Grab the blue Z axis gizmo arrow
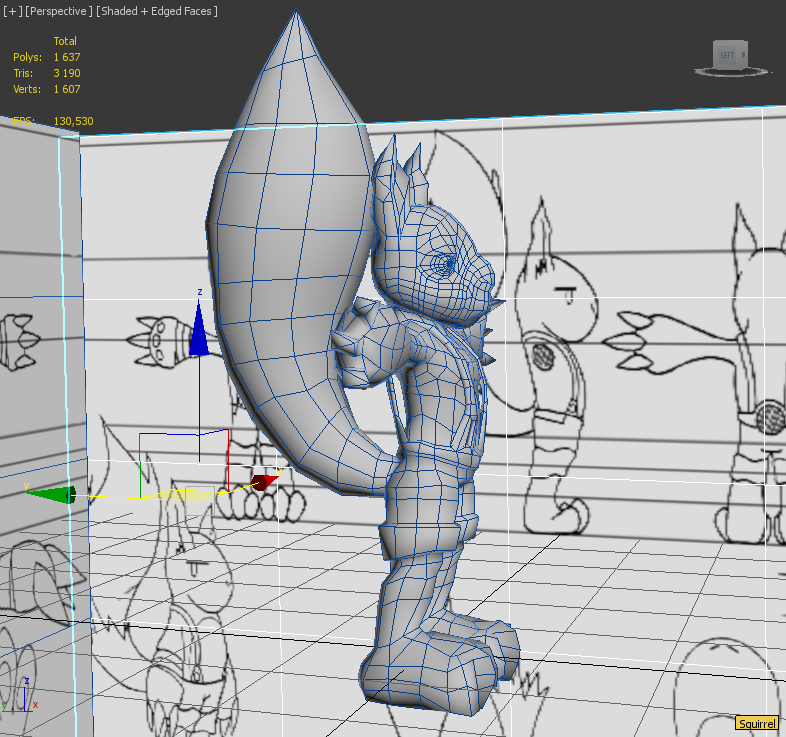786x737 pixels. click(x=199, y=328)
